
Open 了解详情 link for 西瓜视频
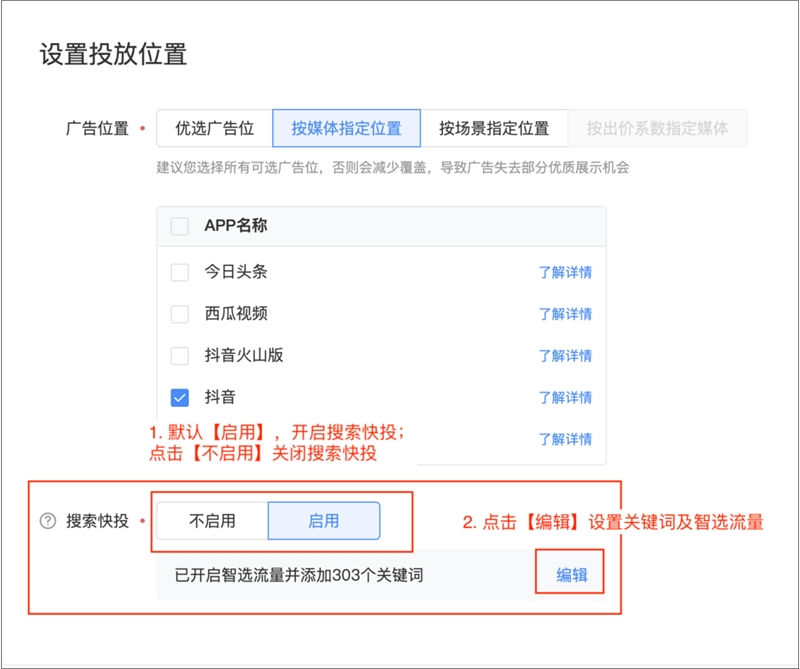(x=565, y=314)
